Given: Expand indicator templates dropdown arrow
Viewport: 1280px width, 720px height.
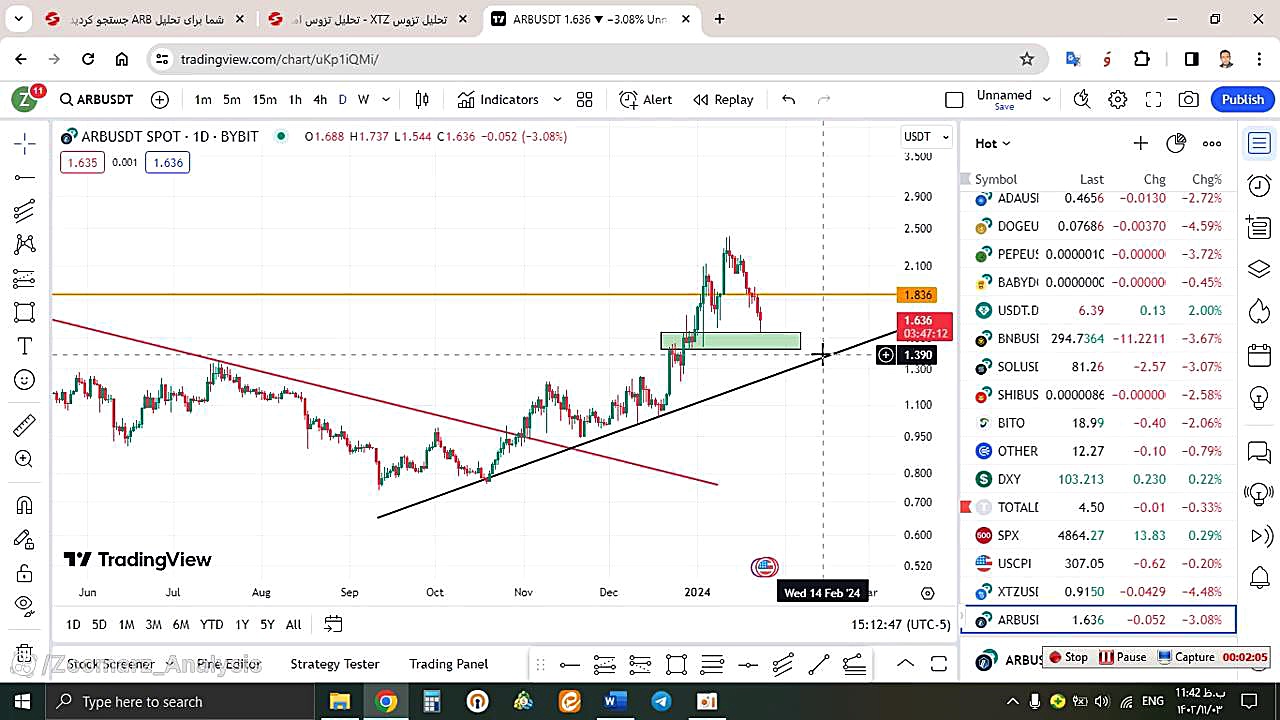Looking at the screenshot, I should pos(557,99).
